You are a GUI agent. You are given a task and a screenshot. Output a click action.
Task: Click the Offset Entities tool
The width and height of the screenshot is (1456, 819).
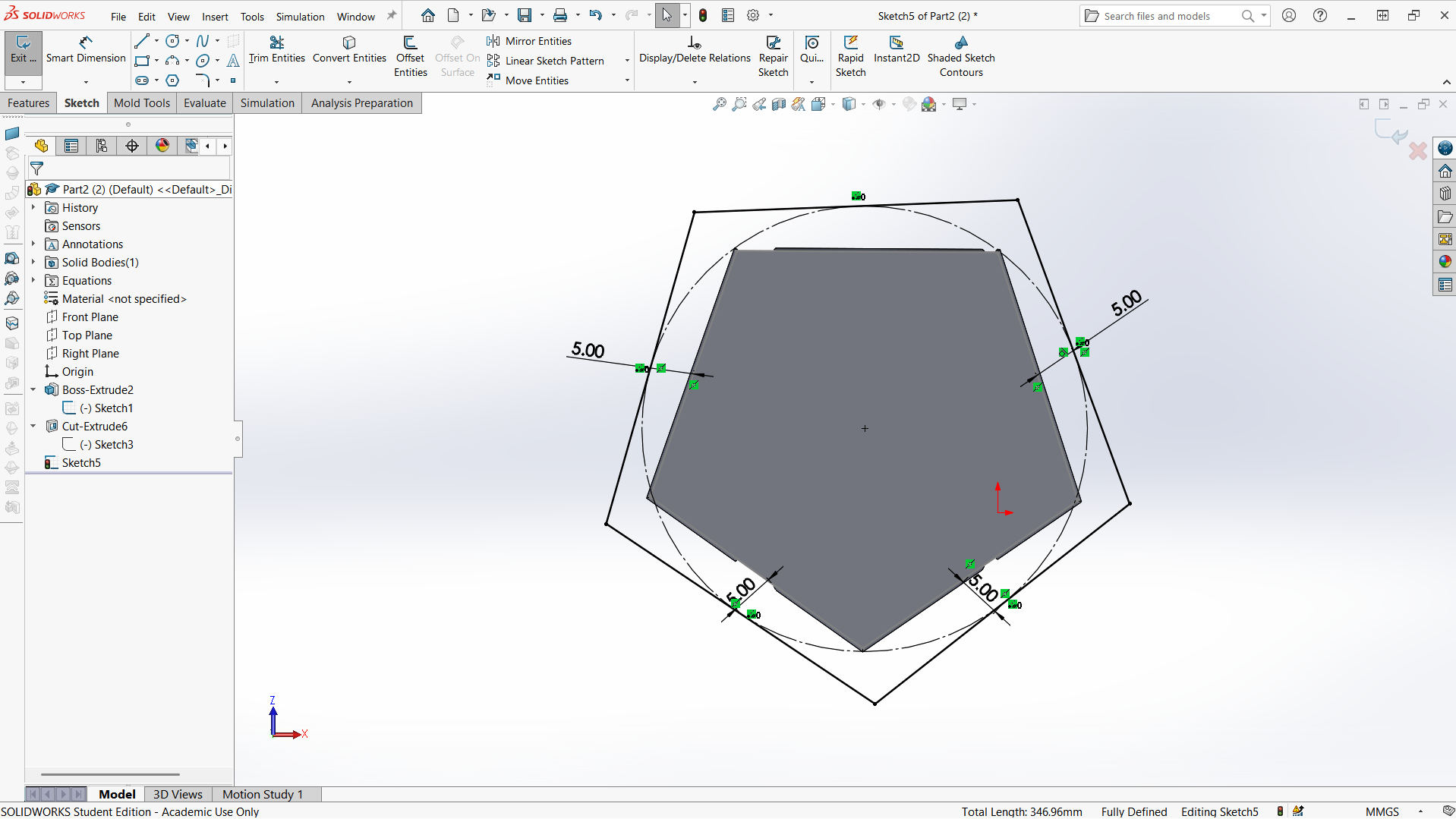(410, 57)
